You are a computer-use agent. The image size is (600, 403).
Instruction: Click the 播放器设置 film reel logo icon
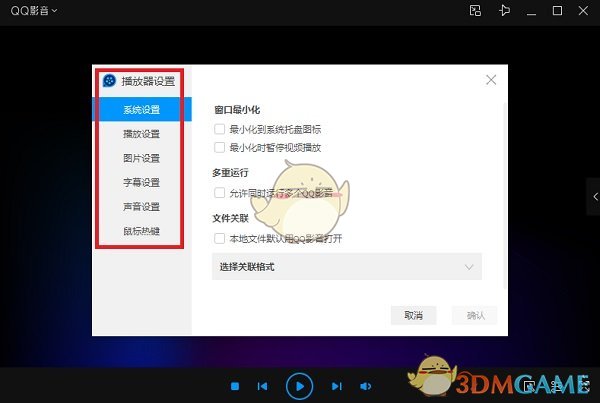109,81
